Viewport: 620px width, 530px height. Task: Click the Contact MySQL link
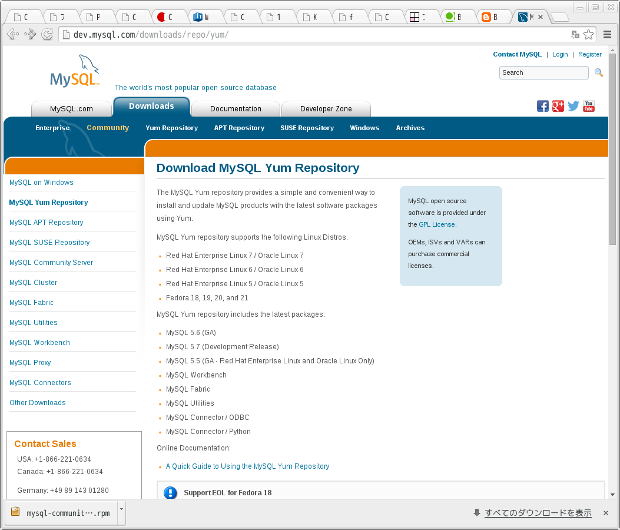pos(517,55)
